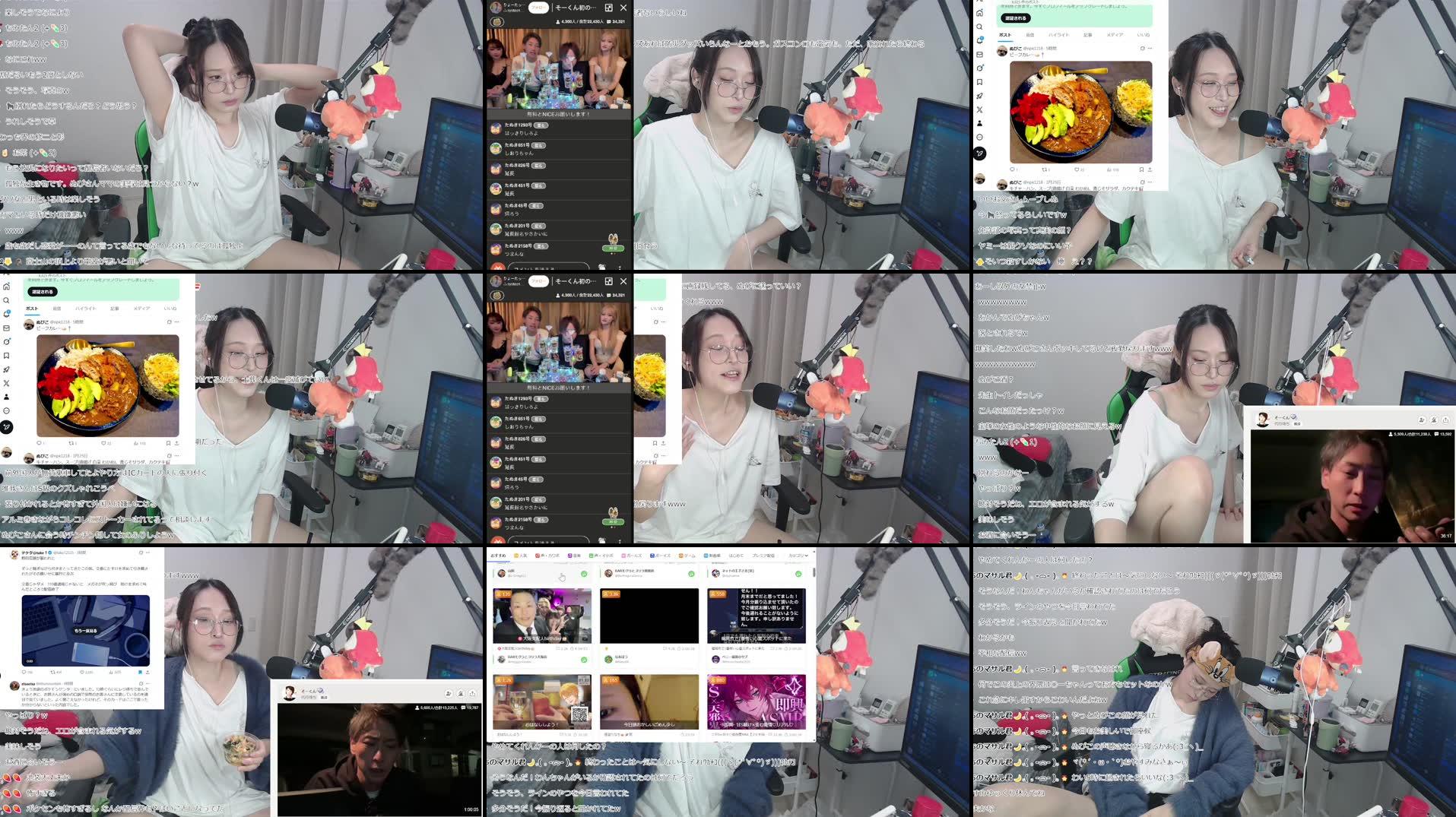
Task: Open the カテゴリ dropdown on TwitCasting
Action: tap(799, 556)
